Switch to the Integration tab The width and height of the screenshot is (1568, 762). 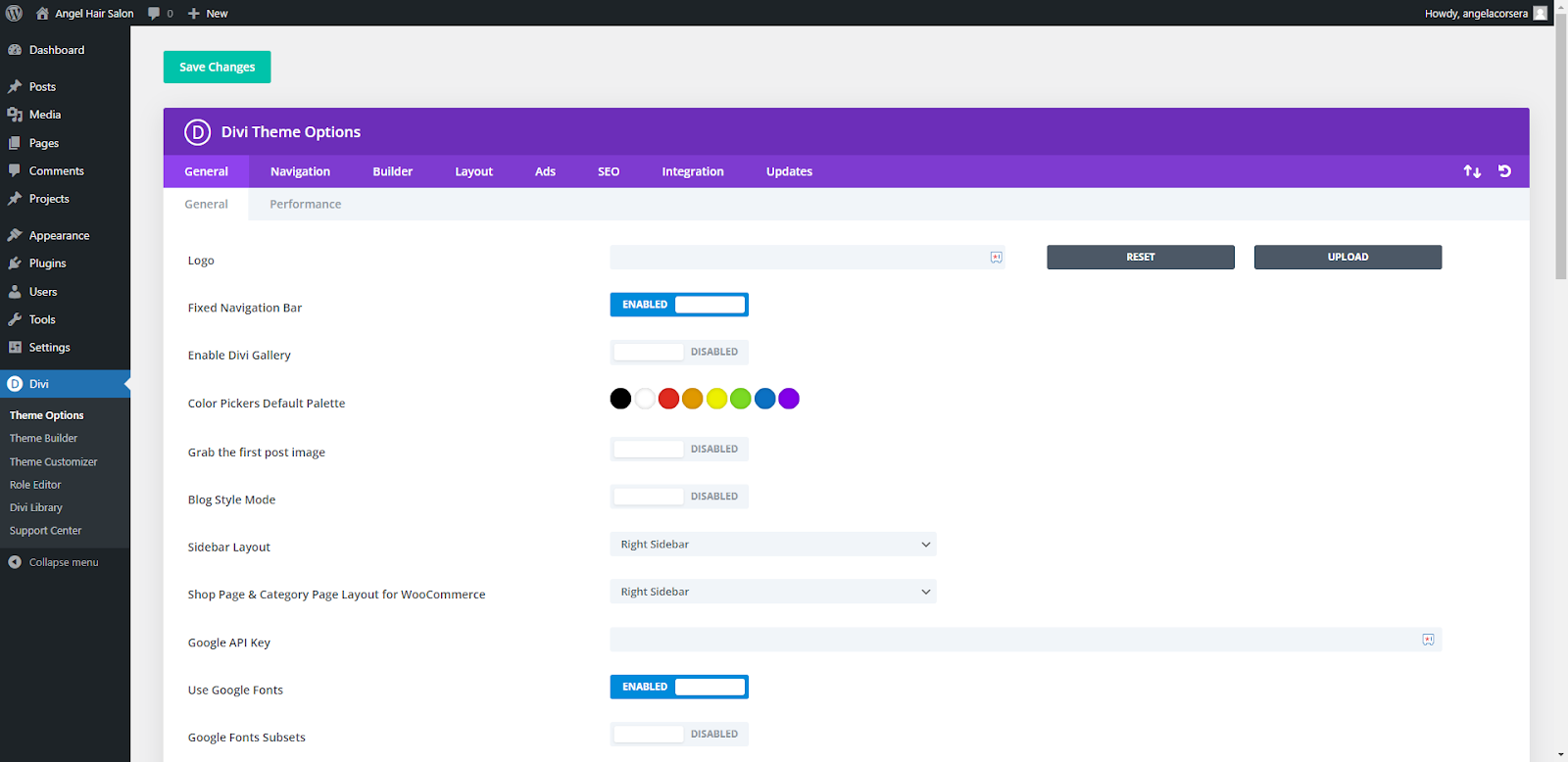(x=693, y=171)
